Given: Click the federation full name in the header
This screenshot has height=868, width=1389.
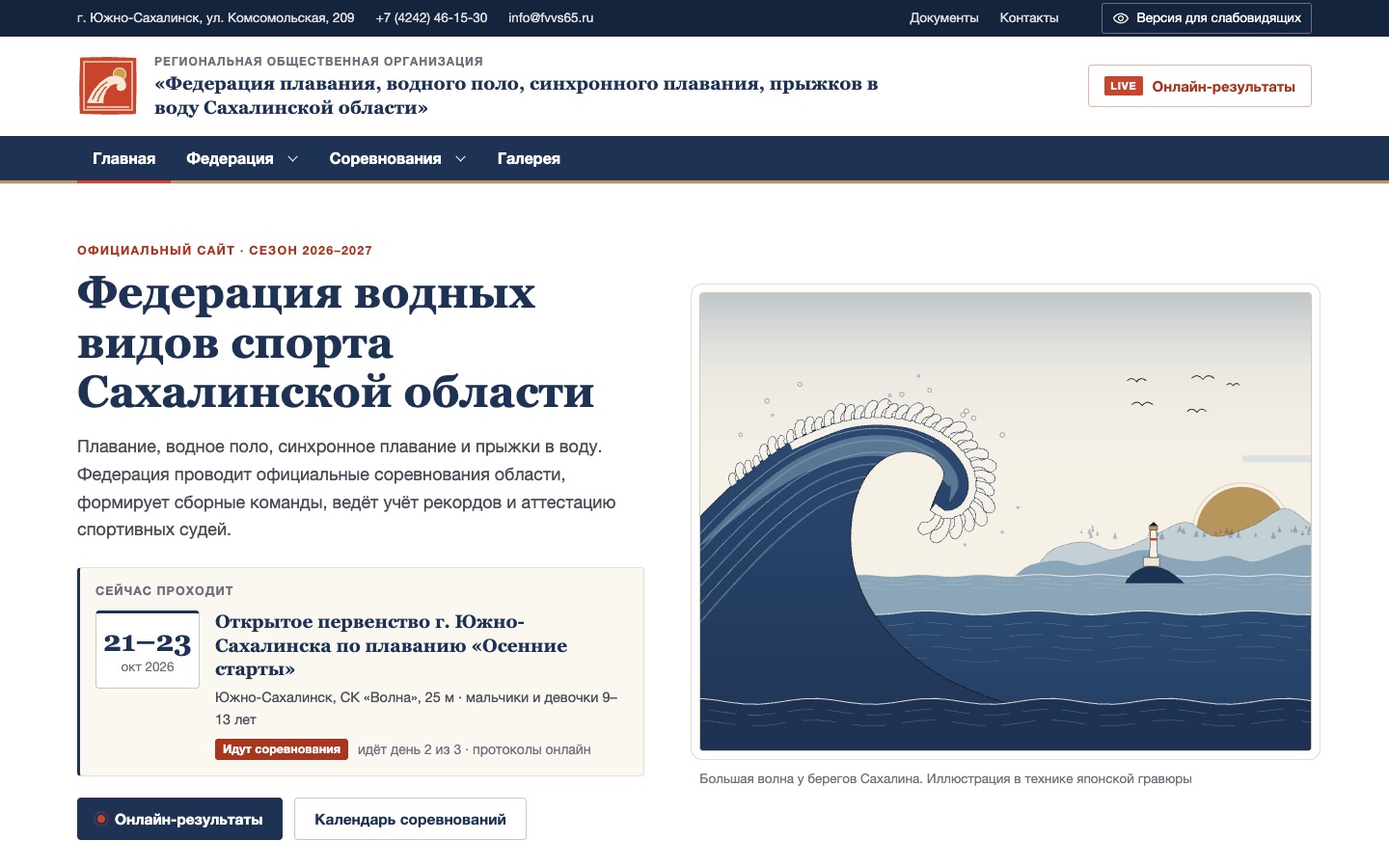Looking at the screenshot, I should (516, 95).
